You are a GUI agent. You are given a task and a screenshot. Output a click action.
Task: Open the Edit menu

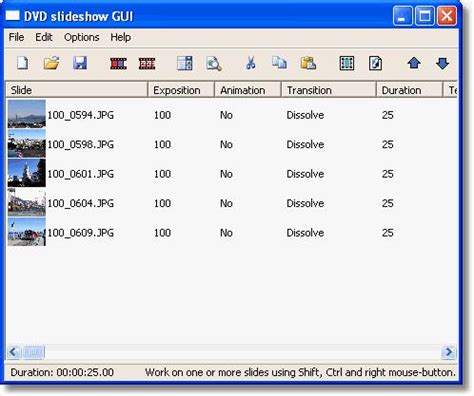[x=44, y=37]
